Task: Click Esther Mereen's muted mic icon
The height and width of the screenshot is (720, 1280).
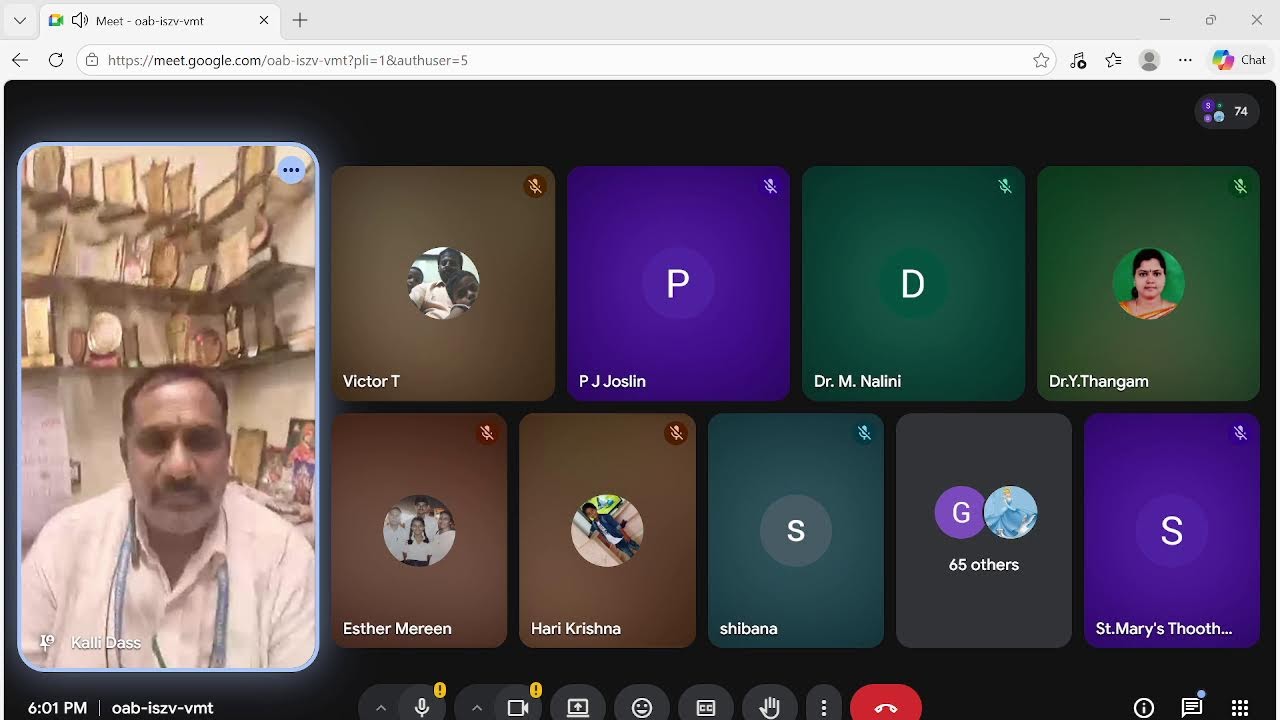Action: coord(487,433)
